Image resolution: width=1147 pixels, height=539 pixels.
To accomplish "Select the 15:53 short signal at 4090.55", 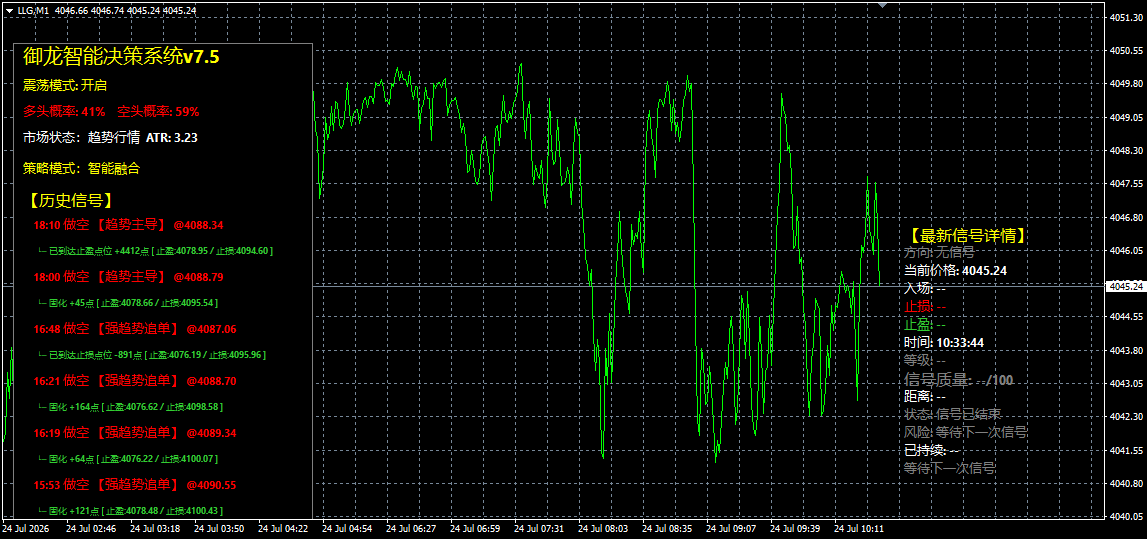I will 135,485.
